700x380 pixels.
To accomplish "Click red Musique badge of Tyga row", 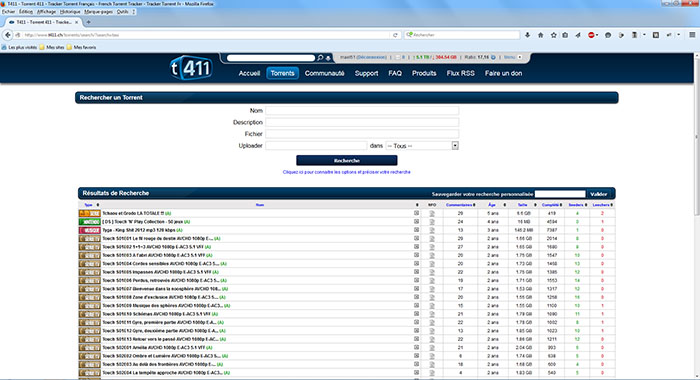I will (90, 230).
